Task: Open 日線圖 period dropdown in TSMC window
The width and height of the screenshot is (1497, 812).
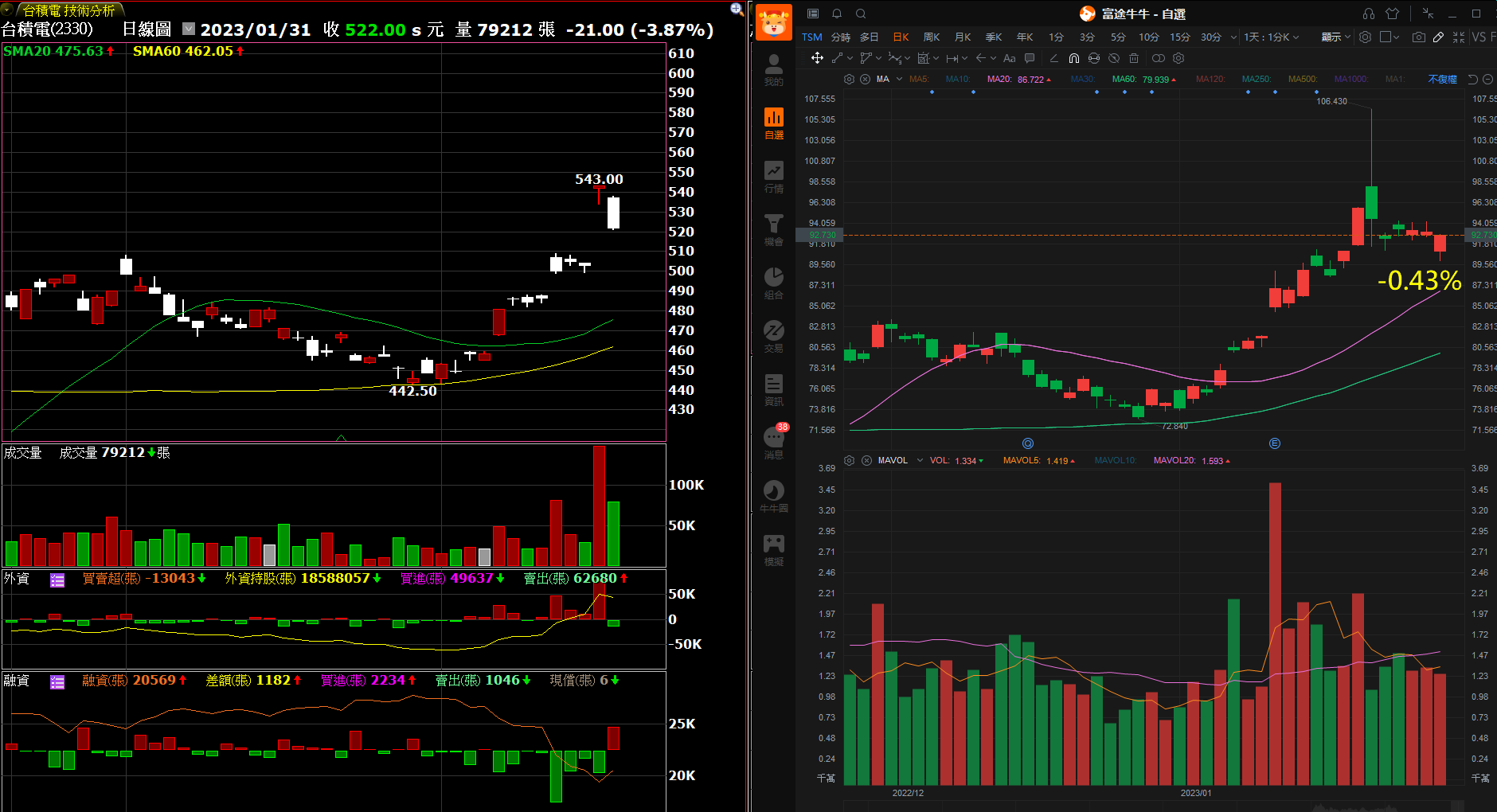Action: coord(189,29)
